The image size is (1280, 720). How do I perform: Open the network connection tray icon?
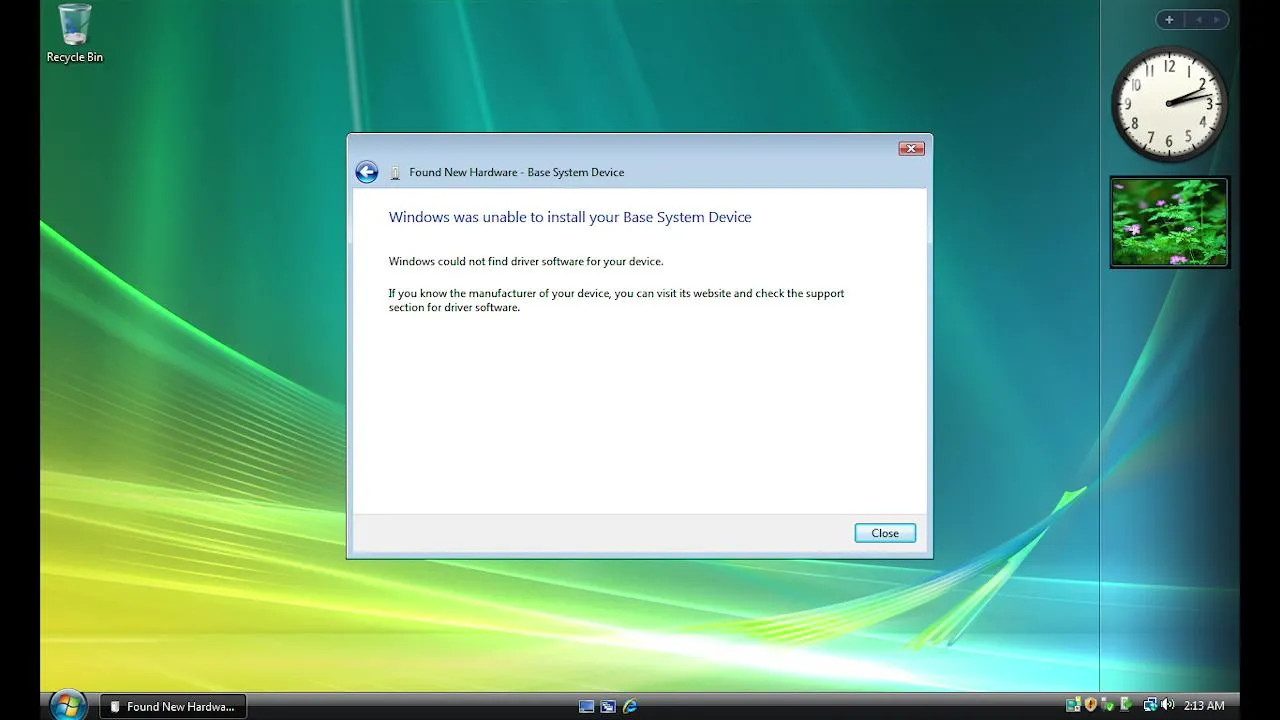point(1150,706)
